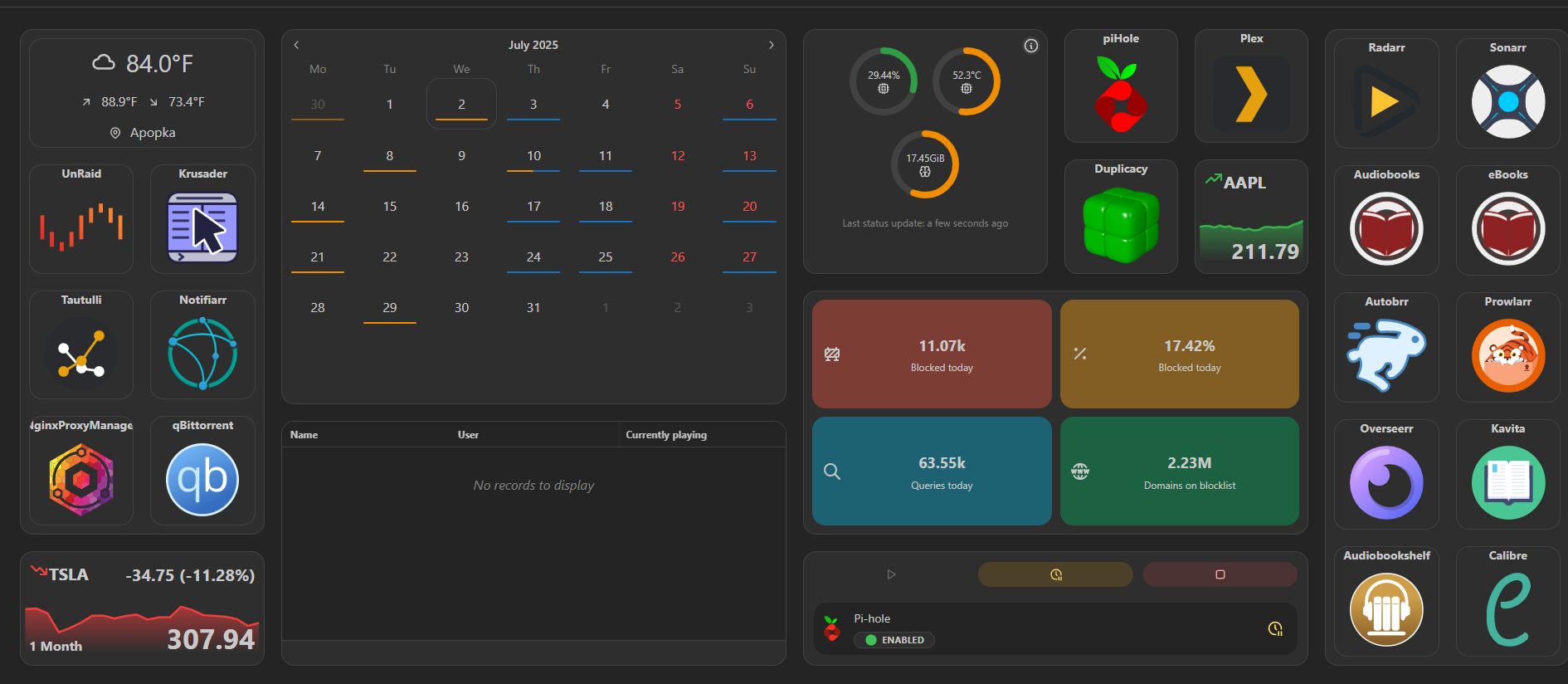
Task: Sort table by User column
Action: click(468, 435)
